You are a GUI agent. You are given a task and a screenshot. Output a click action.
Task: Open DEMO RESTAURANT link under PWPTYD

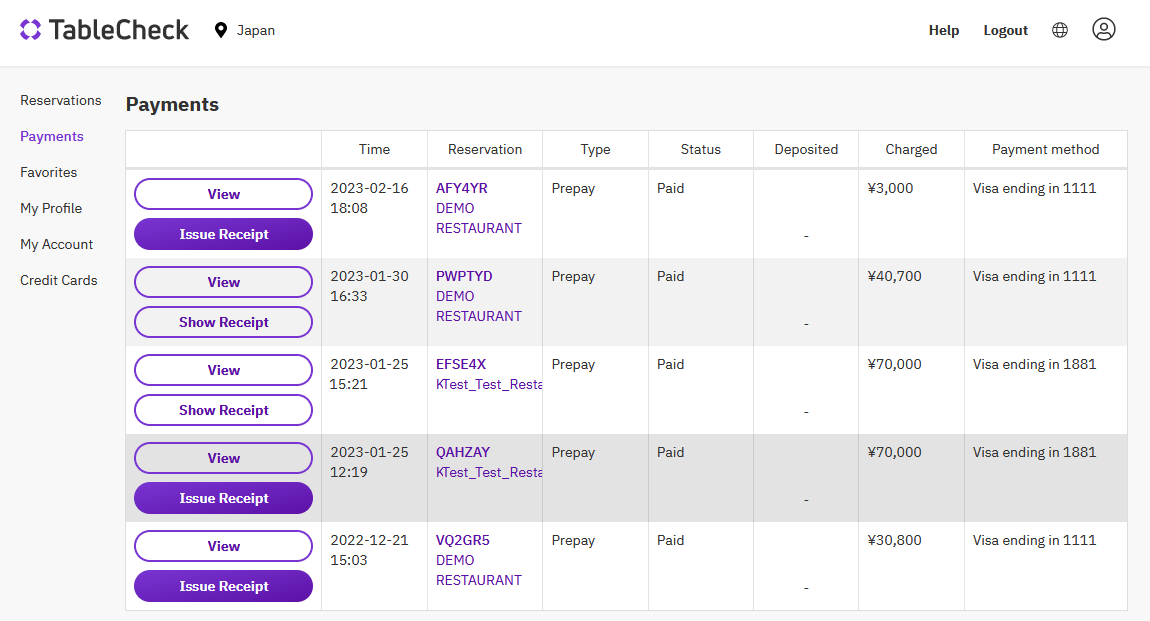click(478, 306)
